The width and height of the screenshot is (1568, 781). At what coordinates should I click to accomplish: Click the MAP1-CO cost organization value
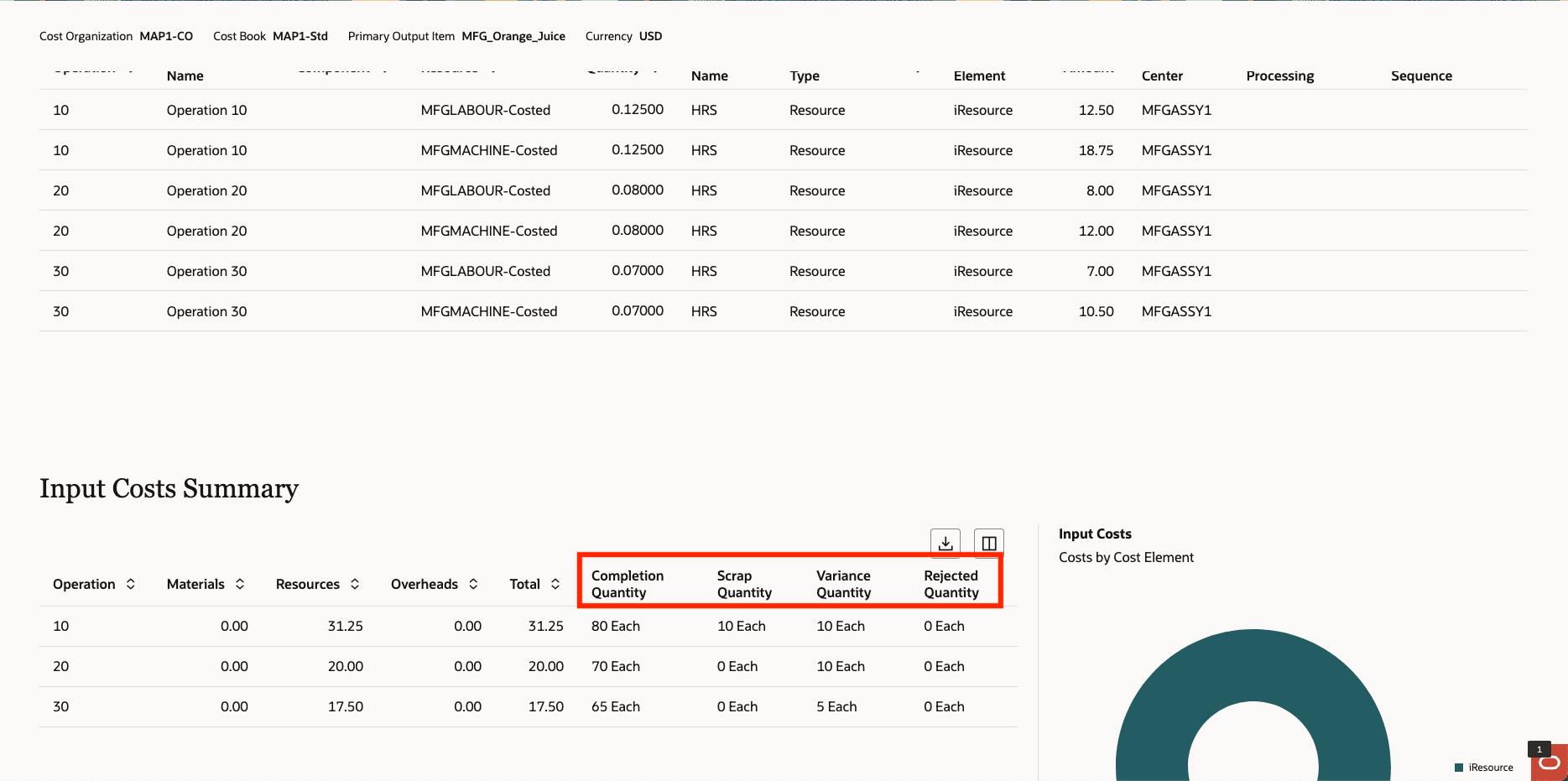click(x=166, y=36)
